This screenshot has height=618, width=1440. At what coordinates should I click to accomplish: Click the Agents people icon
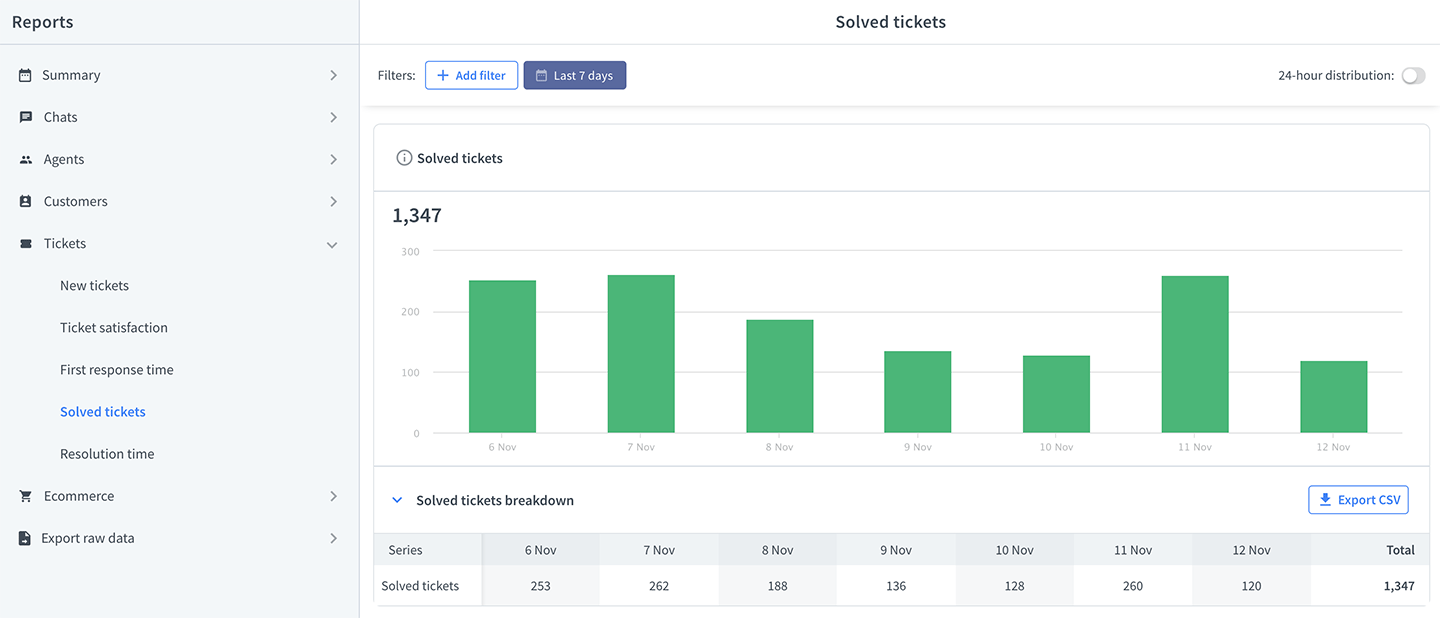26,159
